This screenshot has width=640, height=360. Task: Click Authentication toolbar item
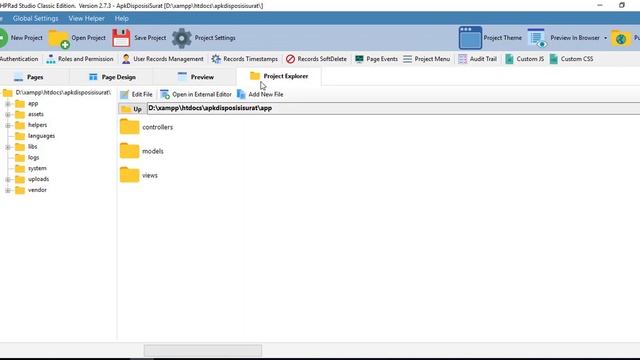19,59
